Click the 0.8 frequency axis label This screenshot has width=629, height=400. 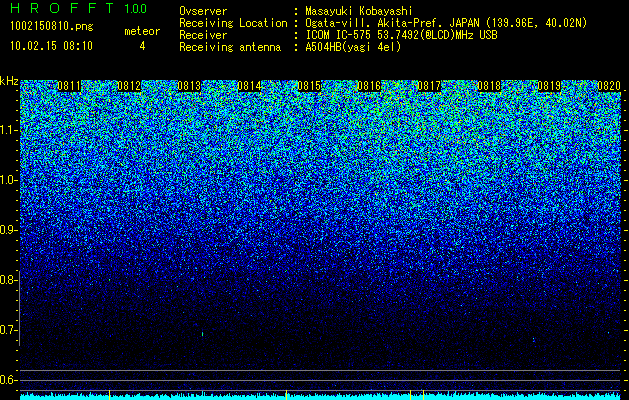(x=9, y=280)
